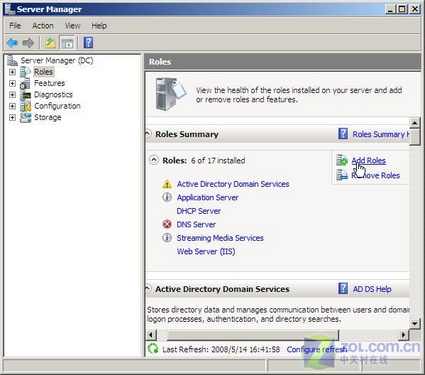Open the Streaming Media Services role link
Screen dimensions: 425x375
tap(220, 238)
